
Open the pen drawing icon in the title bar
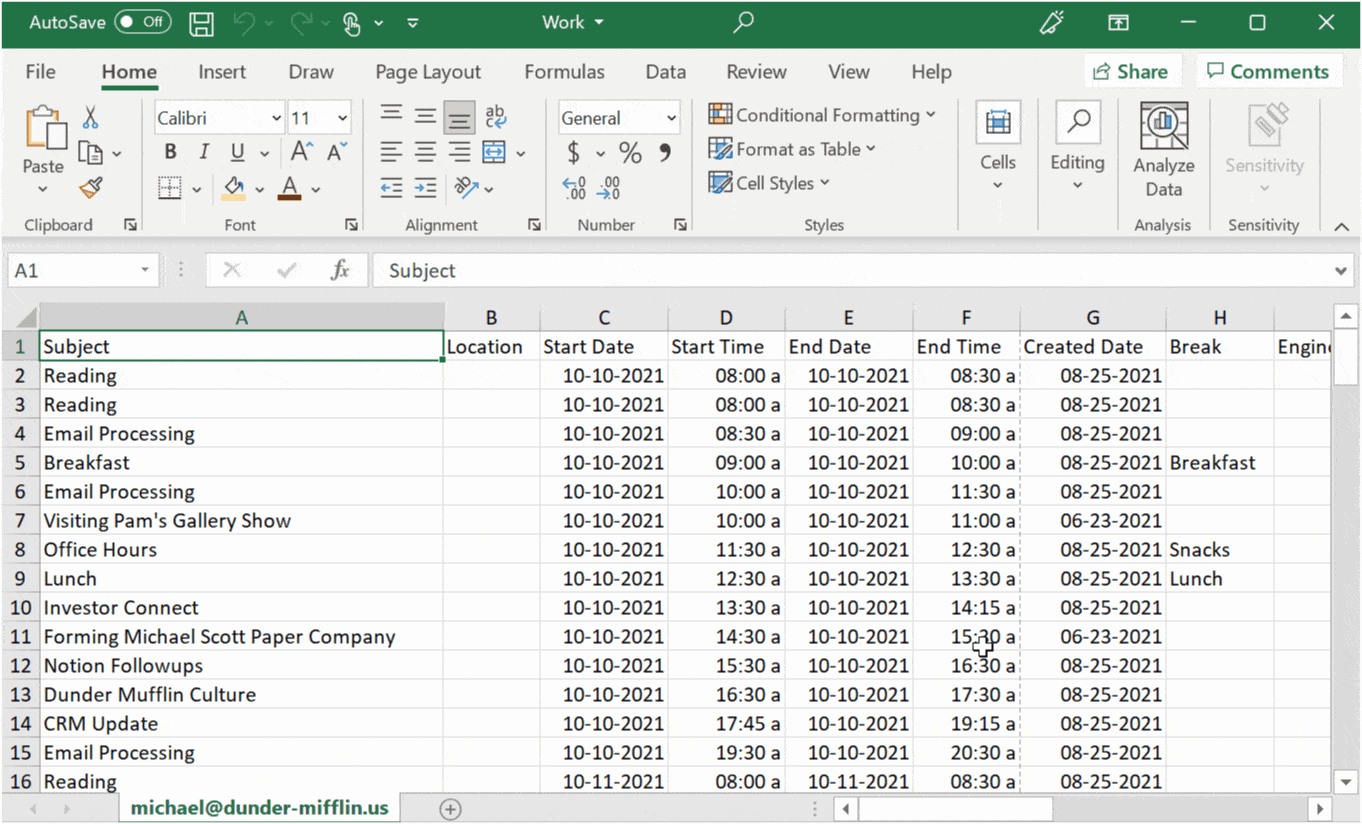(x=1052, y=23)
